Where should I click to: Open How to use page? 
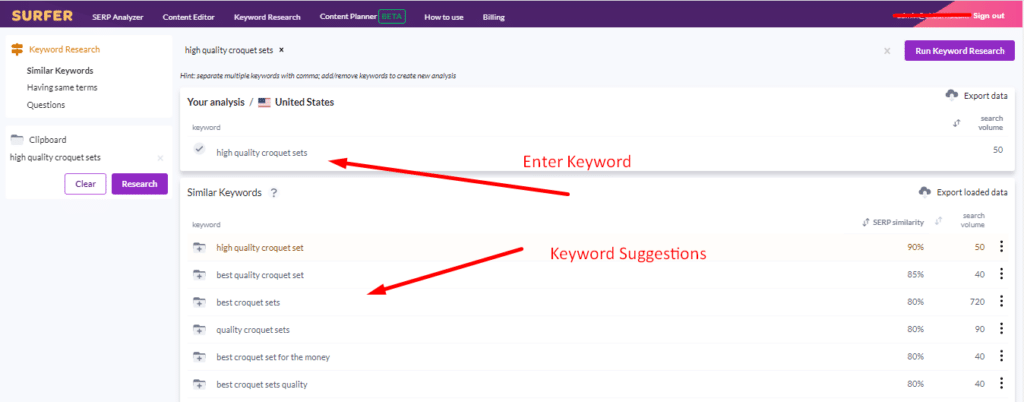(443, 18)
